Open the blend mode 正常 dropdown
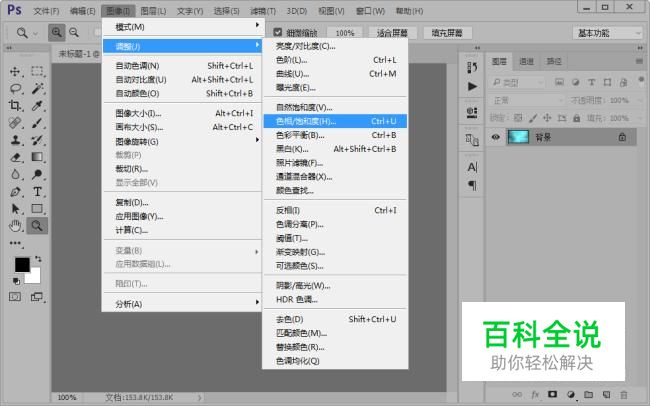This screenshot has height=406, width=650. click(x=527, y=100)
